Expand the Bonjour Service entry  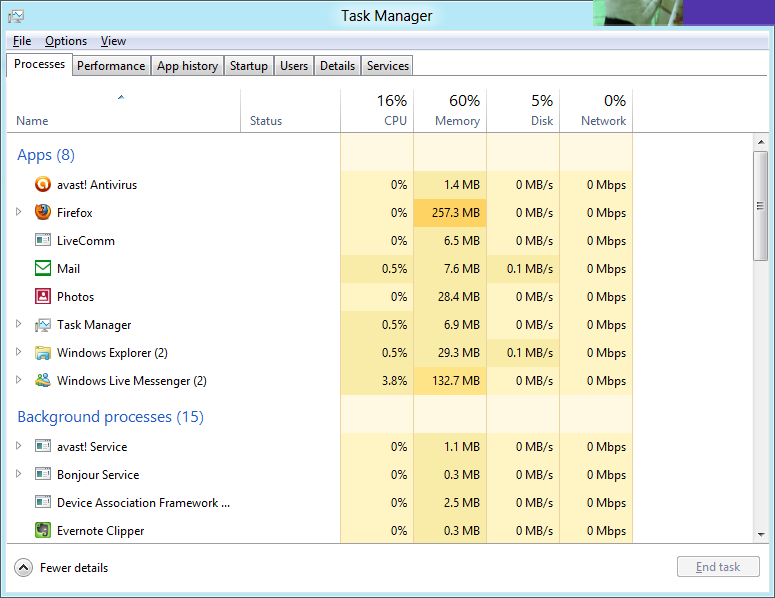tap(19, 475)
